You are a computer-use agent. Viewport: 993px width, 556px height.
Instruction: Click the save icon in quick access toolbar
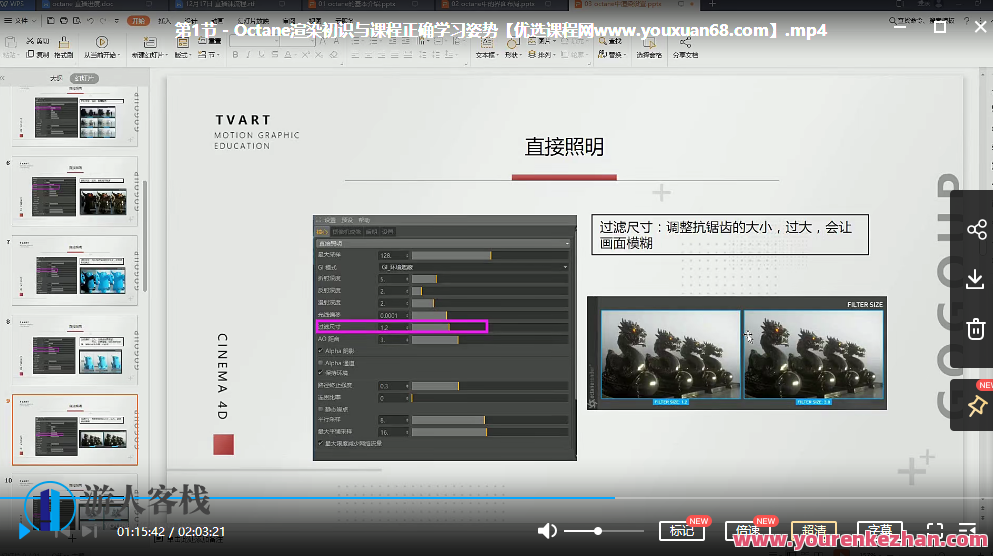pyautogui.click(x=51, y=21)
